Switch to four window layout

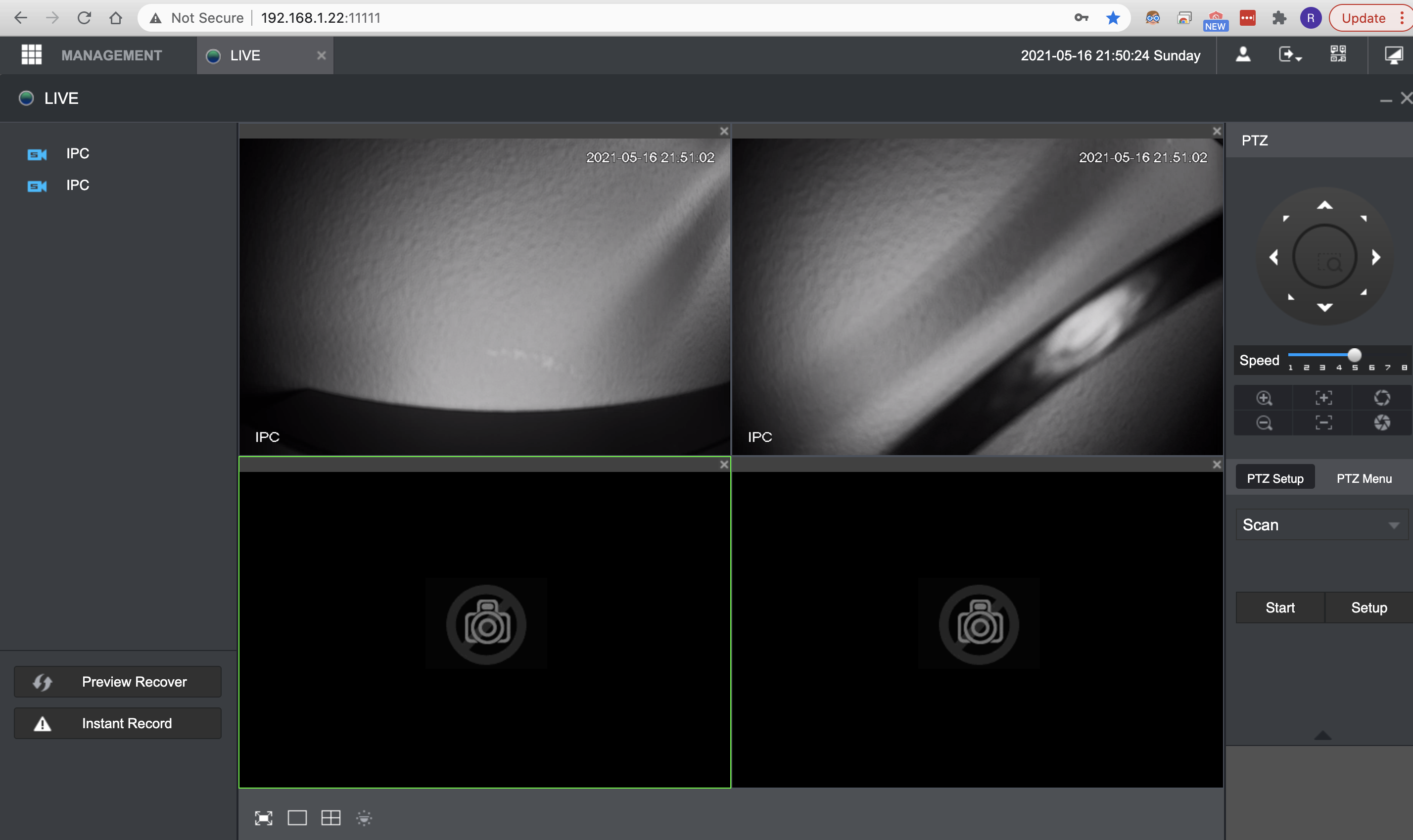coord(330,818)
